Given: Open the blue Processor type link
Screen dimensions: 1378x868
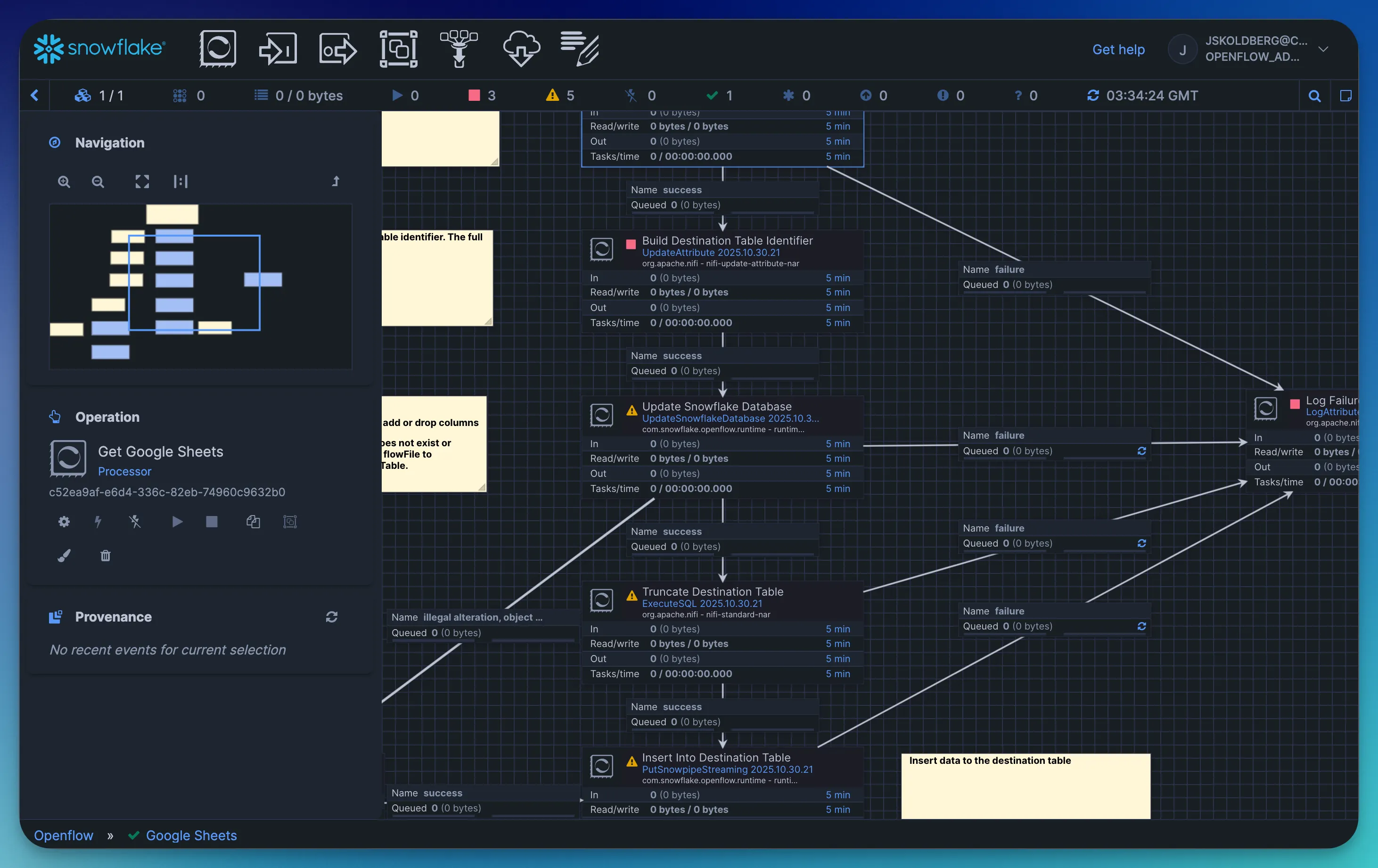Looking at the screenshot, I should coord(124,472).
